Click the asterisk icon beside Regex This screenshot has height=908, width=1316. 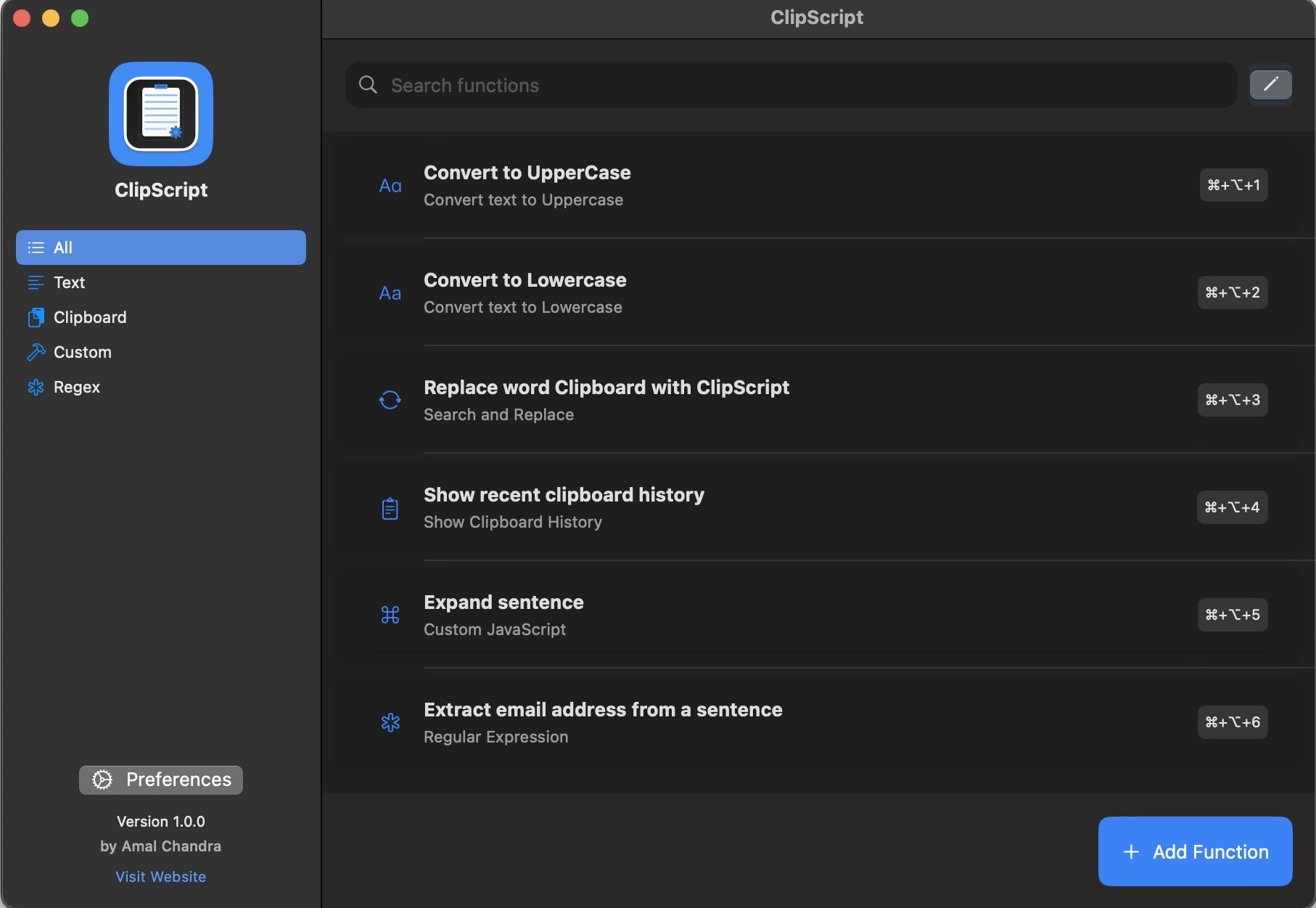[36, 387]
